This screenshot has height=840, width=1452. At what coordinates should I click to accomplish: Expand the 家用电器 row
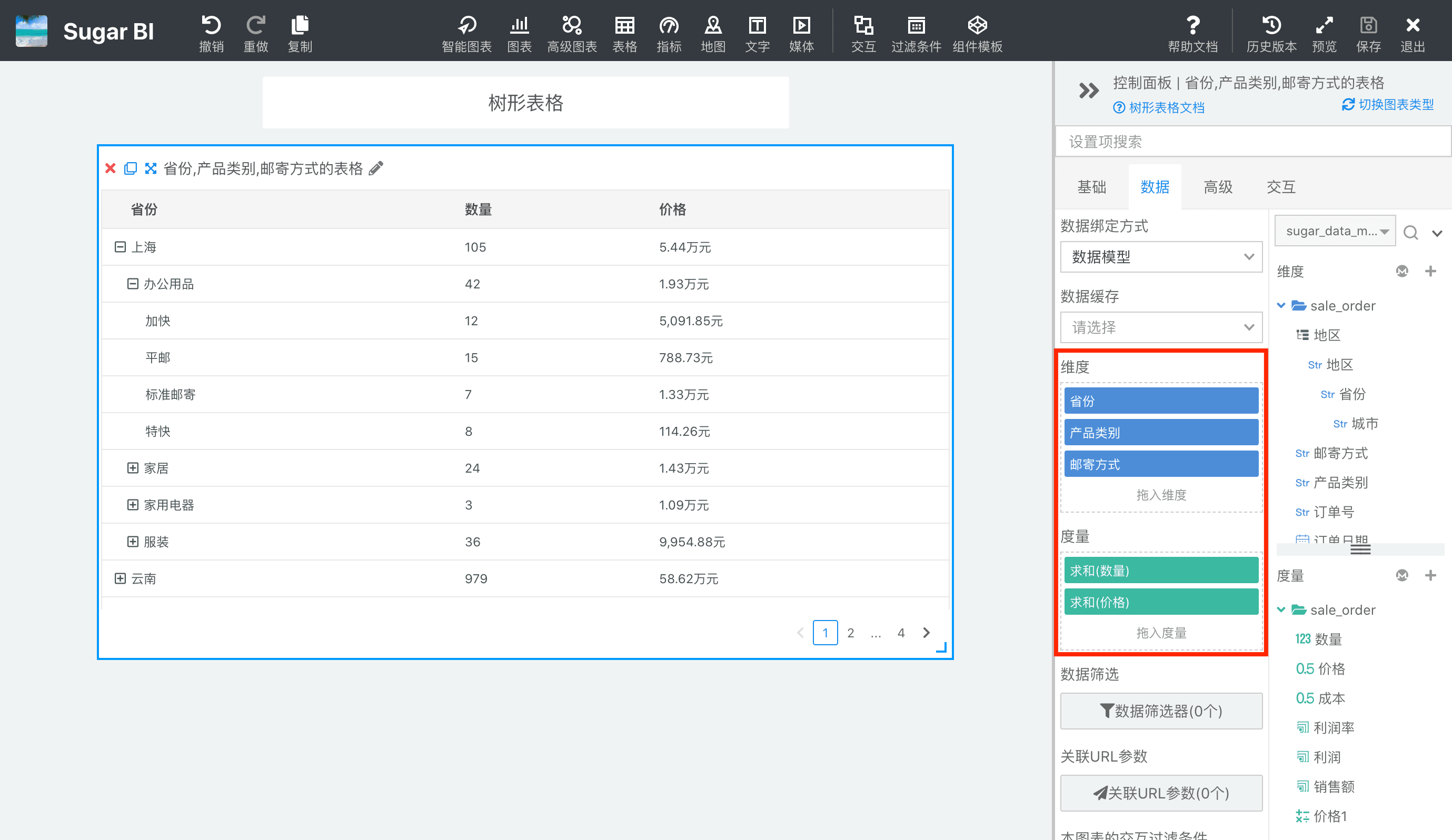[133, 505]
